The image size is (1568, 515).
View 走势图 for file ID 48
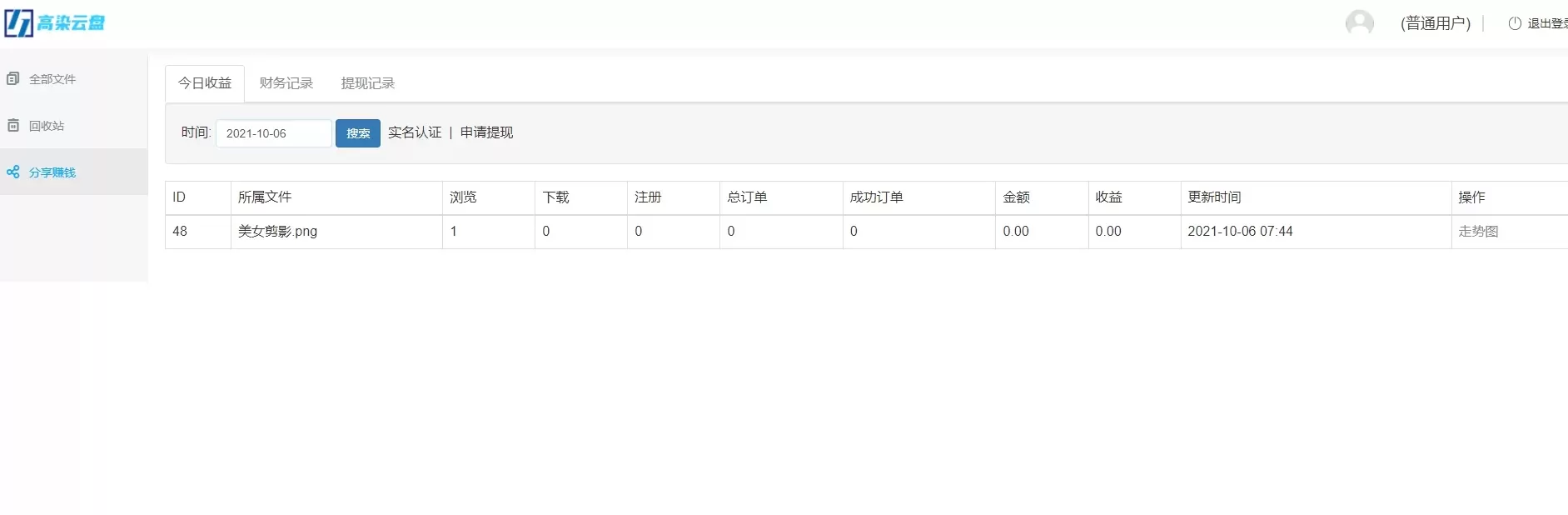pyautogui.click(x=1478, y=232)
